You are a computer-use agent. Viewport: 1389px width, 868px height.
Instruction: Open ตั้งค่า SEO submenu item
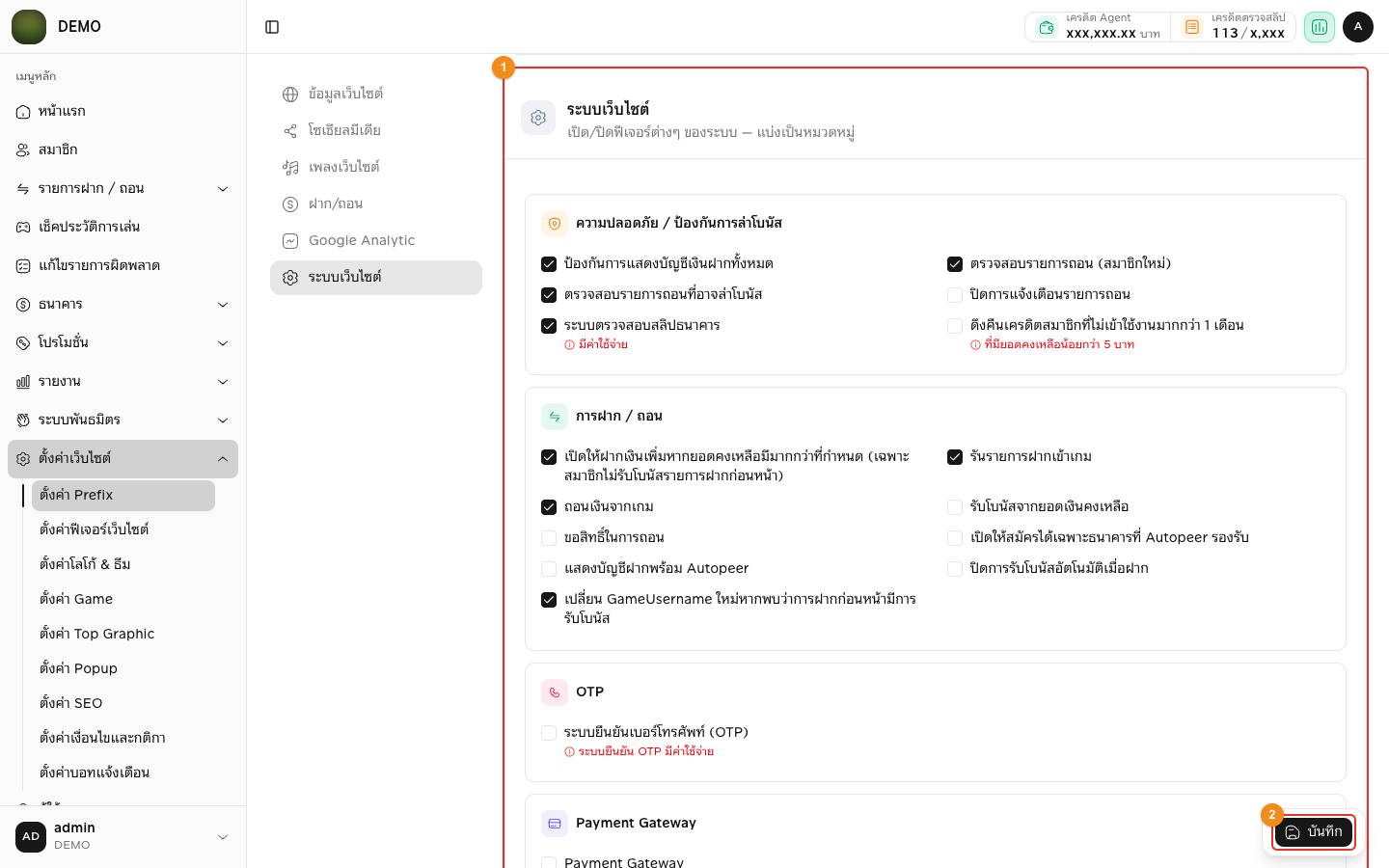pyautogui.click(x=123, y=703)
